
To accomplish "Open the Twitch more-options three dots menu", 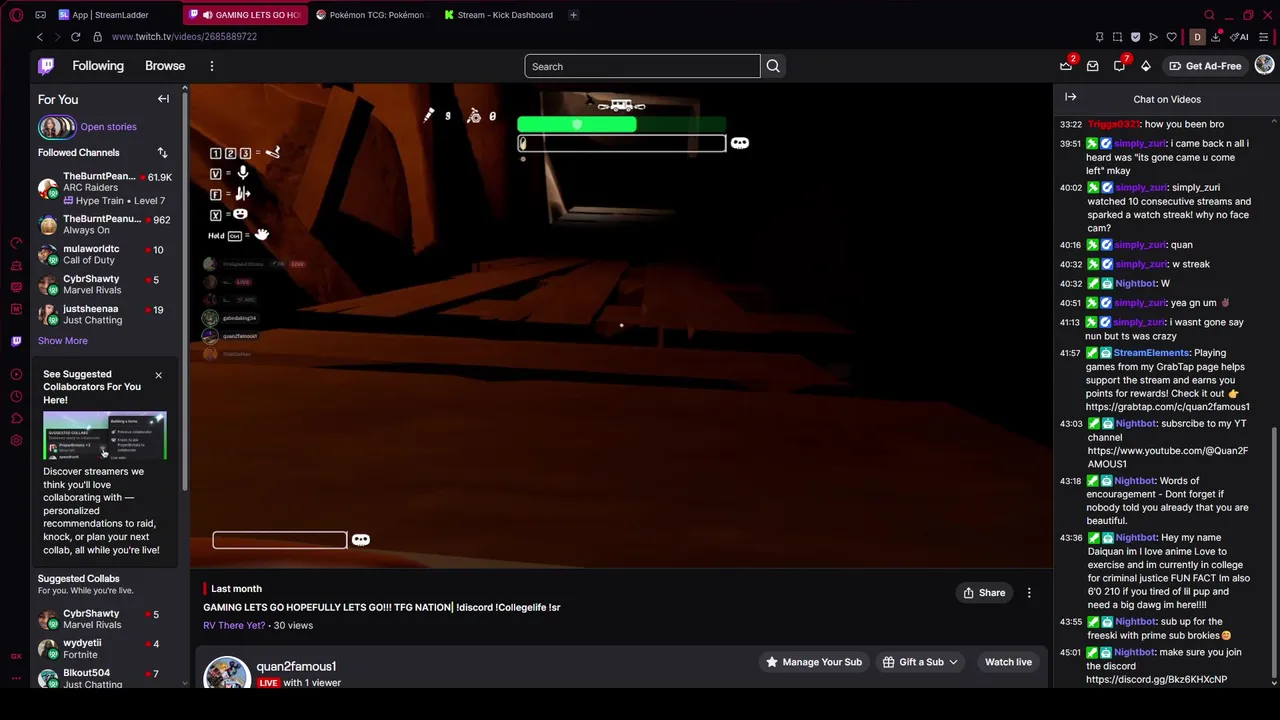I will click(212, 66).
